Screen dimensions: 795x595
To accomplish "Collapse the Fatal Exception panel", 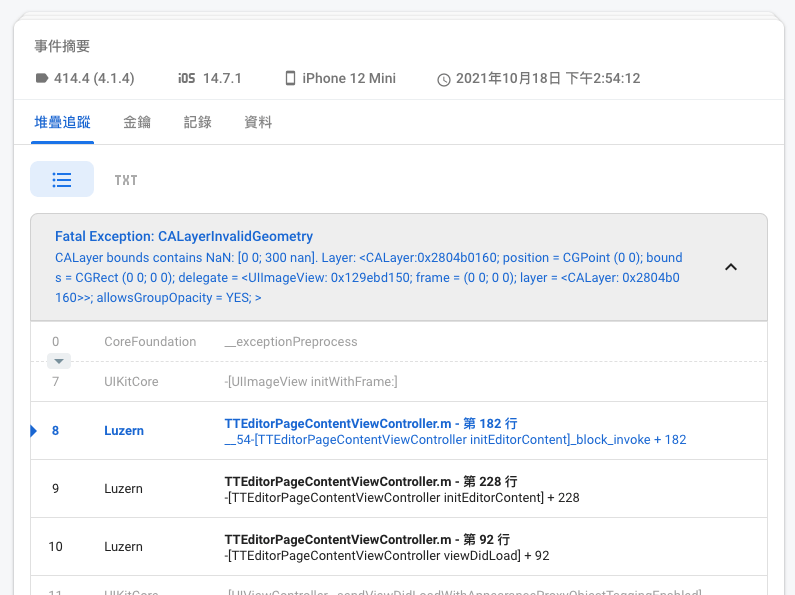I will click(731, 267).
